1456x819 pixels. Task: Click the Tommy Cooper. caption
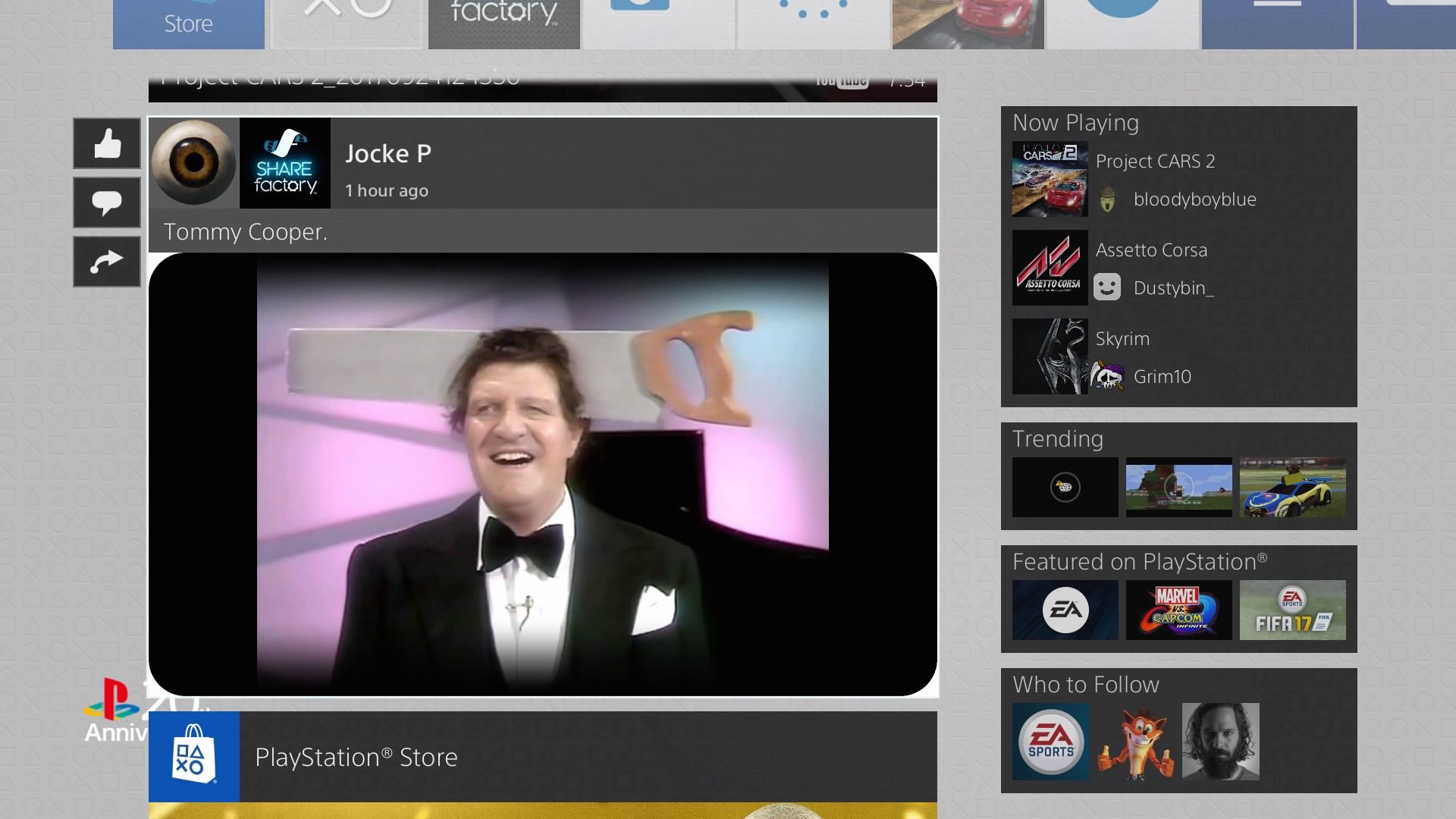[x=246, y=232]
